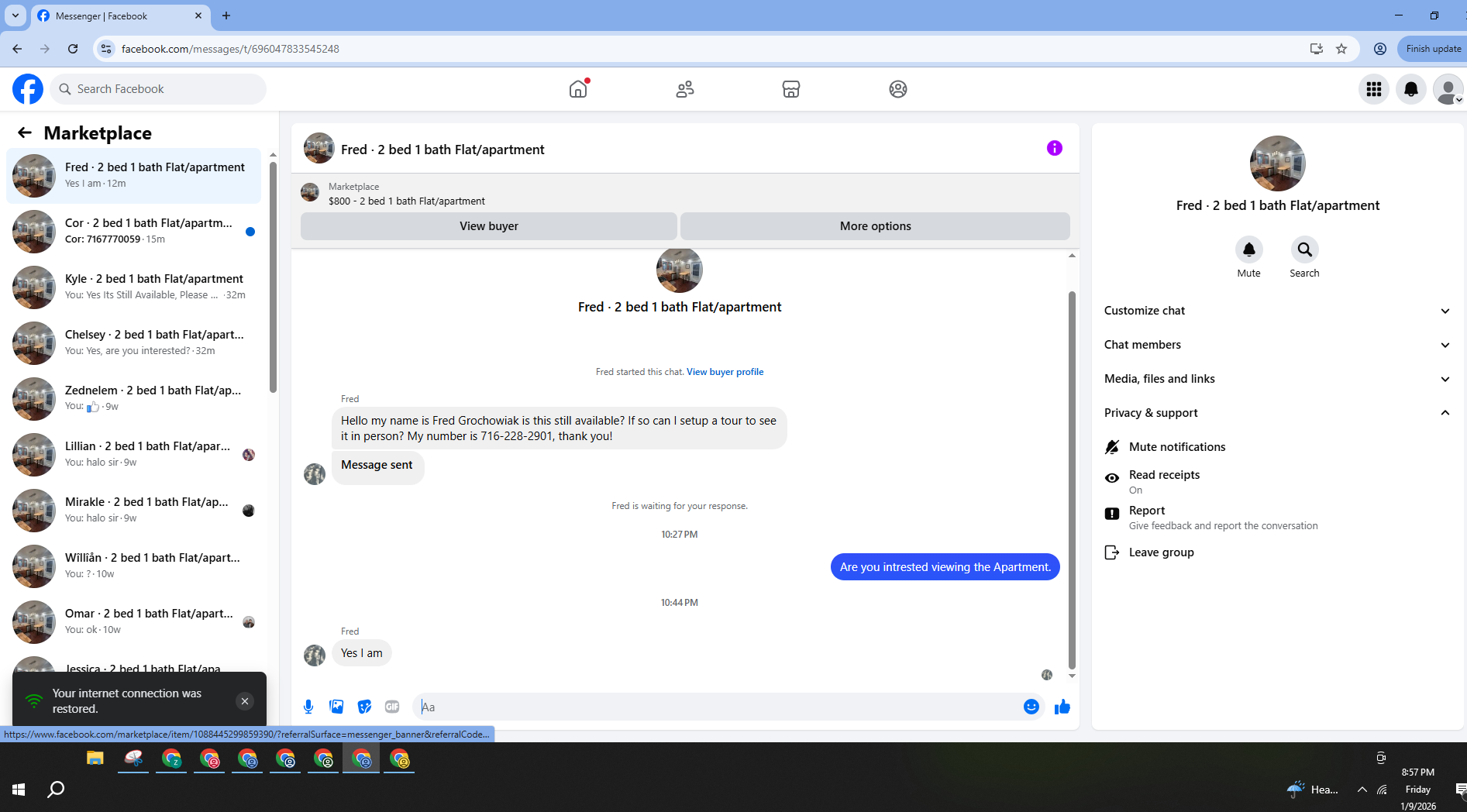
Task: Expand Media, files and links section
Action: [x=1278, y=379]
